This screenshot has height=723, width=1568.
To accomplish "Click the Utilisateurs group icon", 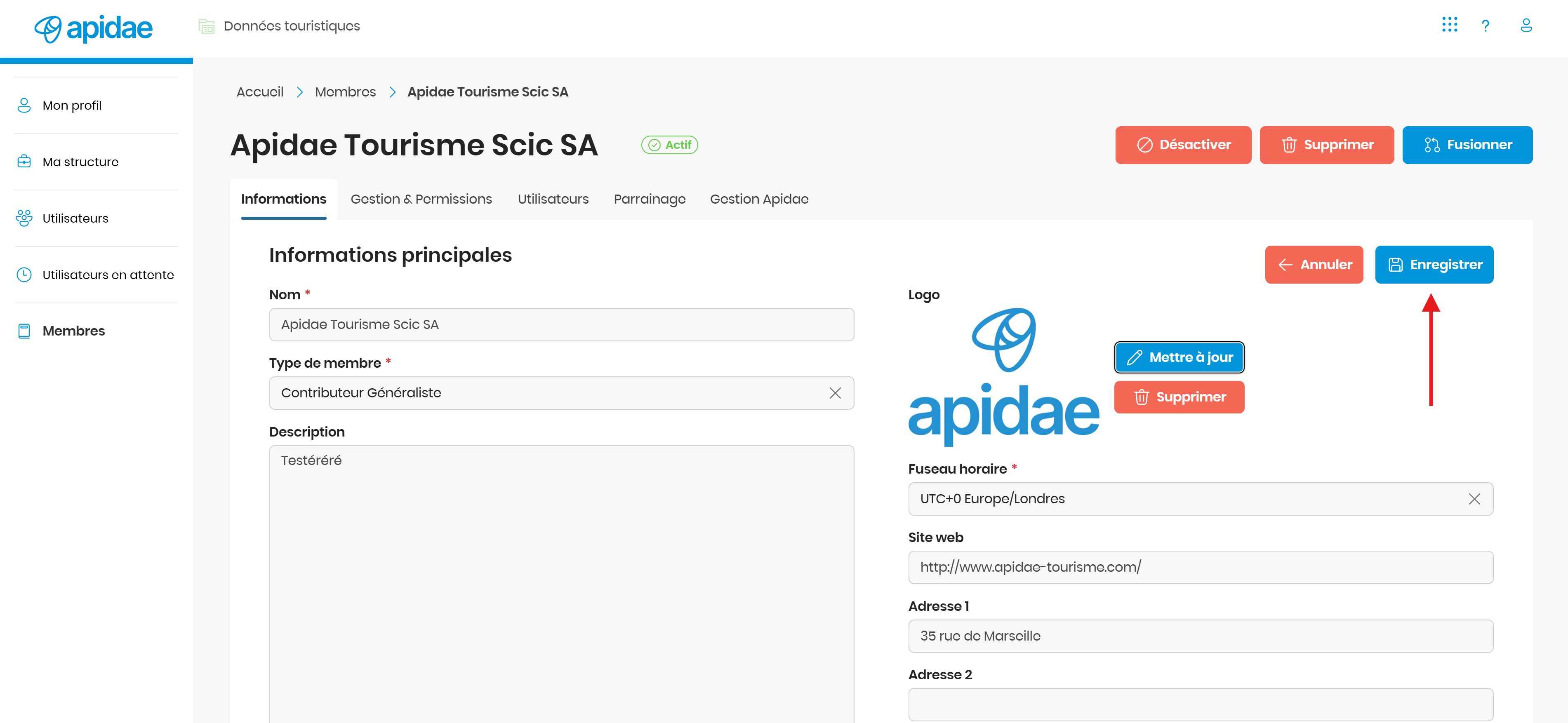I will click(24, 218).
